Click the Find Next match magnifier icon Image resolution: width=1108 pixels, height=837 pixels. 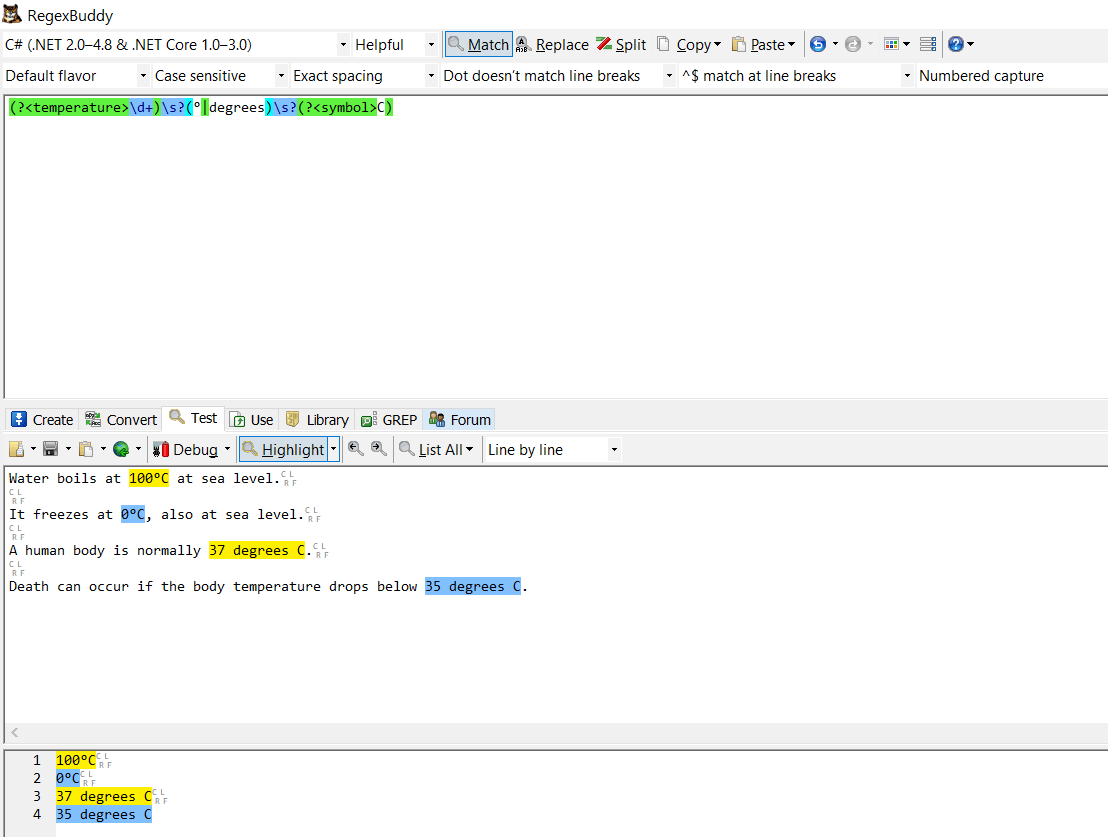coord(378,449)
